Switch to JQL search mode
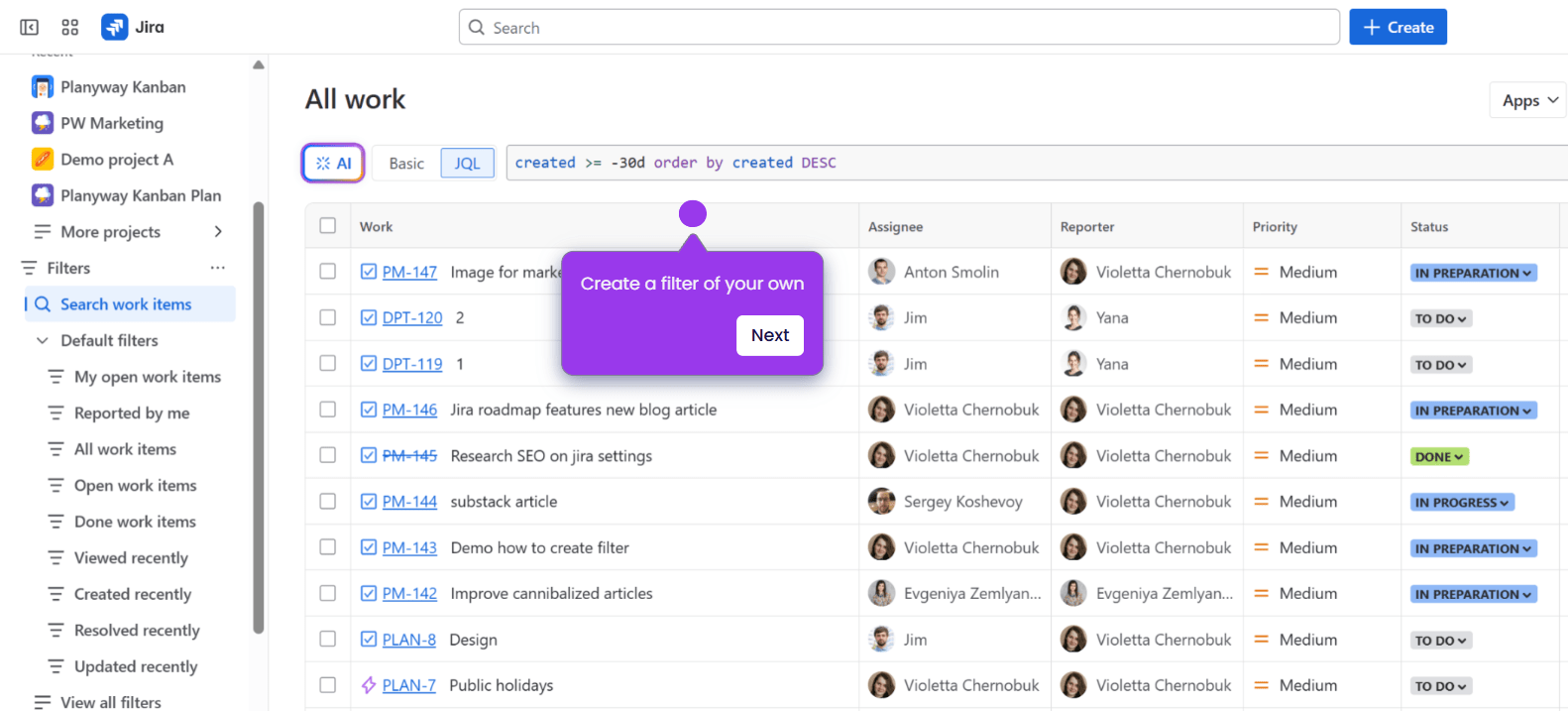The width and height of the screenshot is (1568, 711). 467,164
